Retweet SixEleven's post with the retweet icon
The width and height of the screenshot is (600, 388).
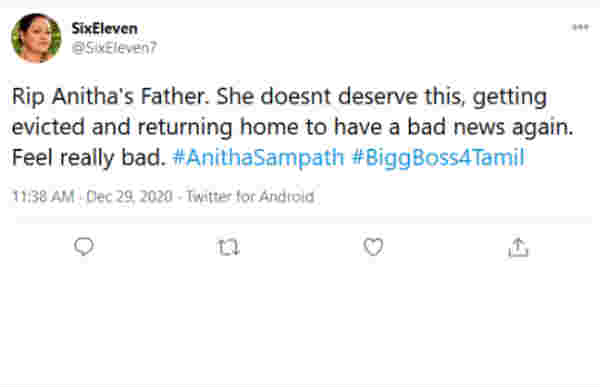click(x=228, y=247)
